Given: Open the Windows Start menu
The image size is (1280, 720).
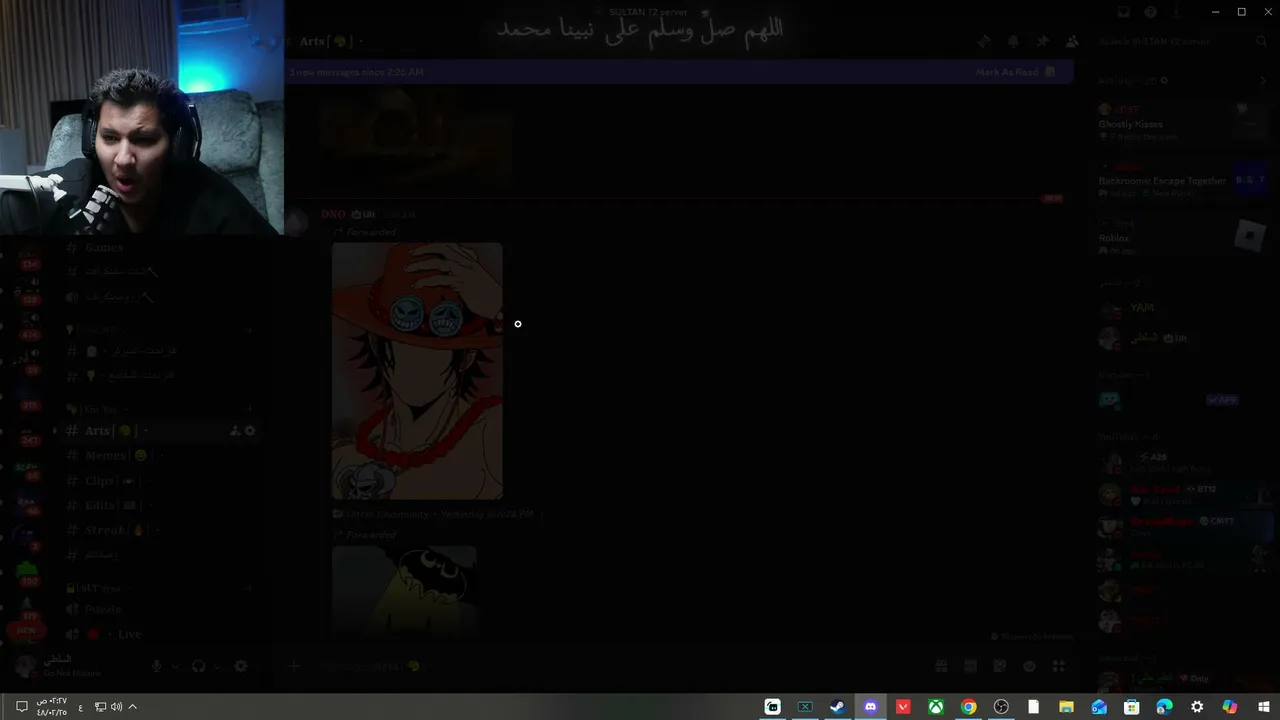Looking at the screenshot, I should pyautogui.click(x=1263, y=707).
